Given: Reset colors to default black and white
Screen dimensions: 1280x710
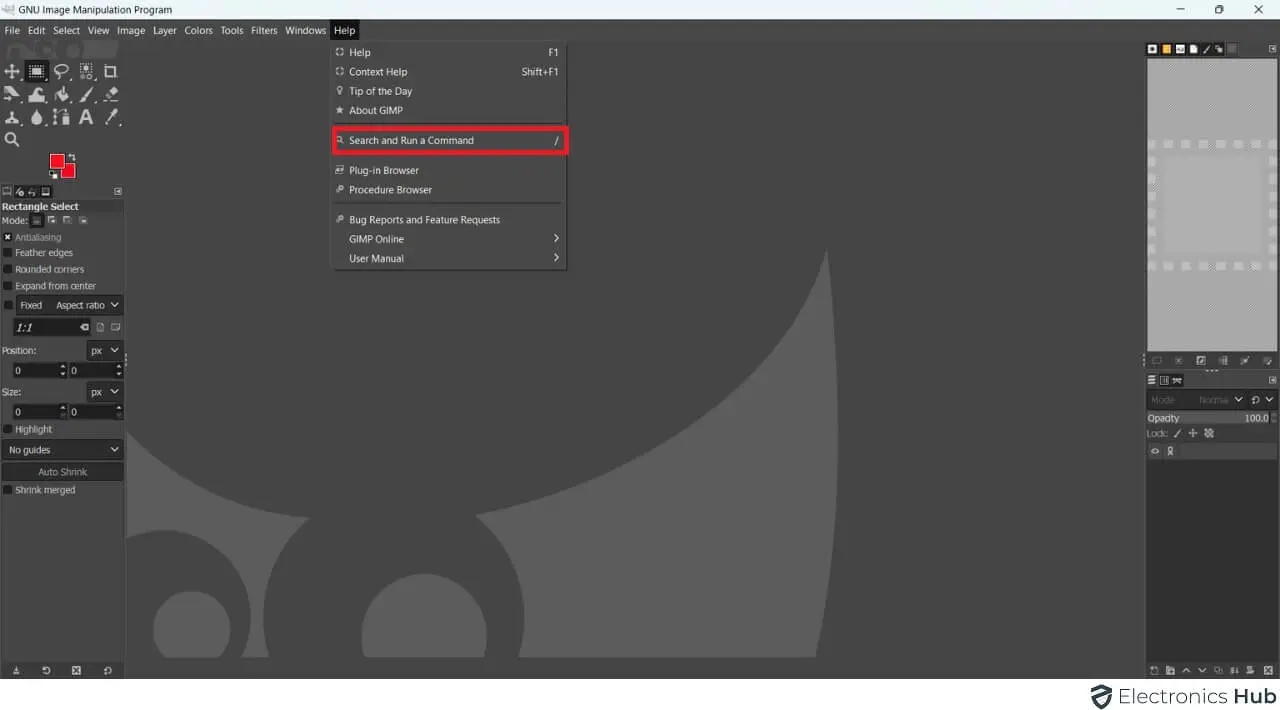Looking at the screenshot, I should tap(54, 175).
